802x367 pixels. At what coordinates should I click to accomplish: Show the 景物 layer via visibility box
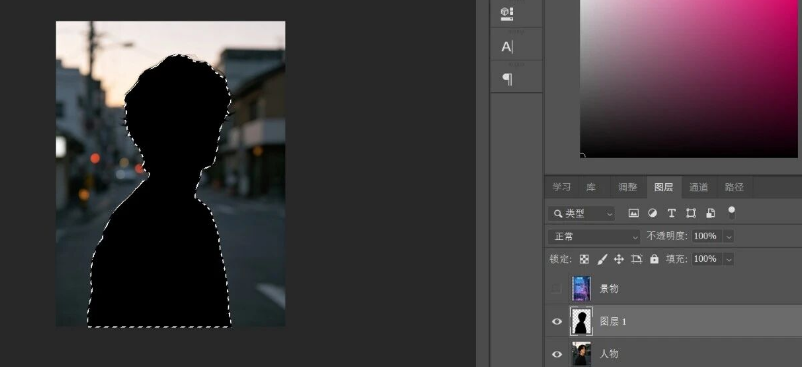pyautogui.click(x=556, y=289)
